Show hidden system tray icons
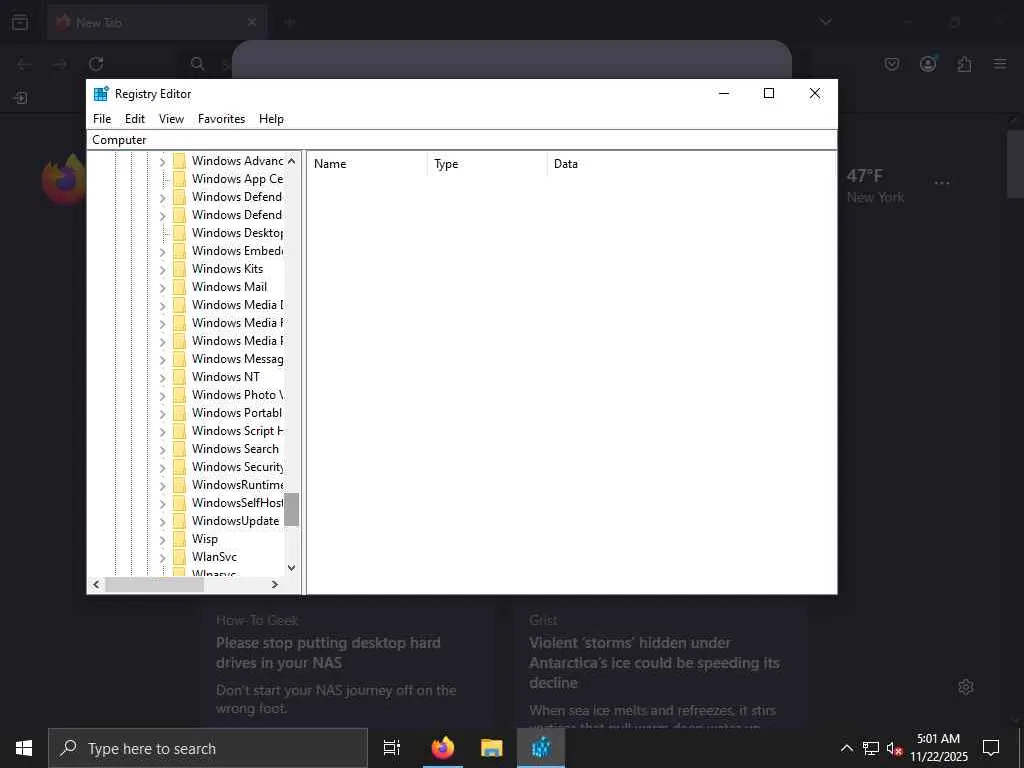This screenshot has height=768, width=1024. click(x=846, y=748)
